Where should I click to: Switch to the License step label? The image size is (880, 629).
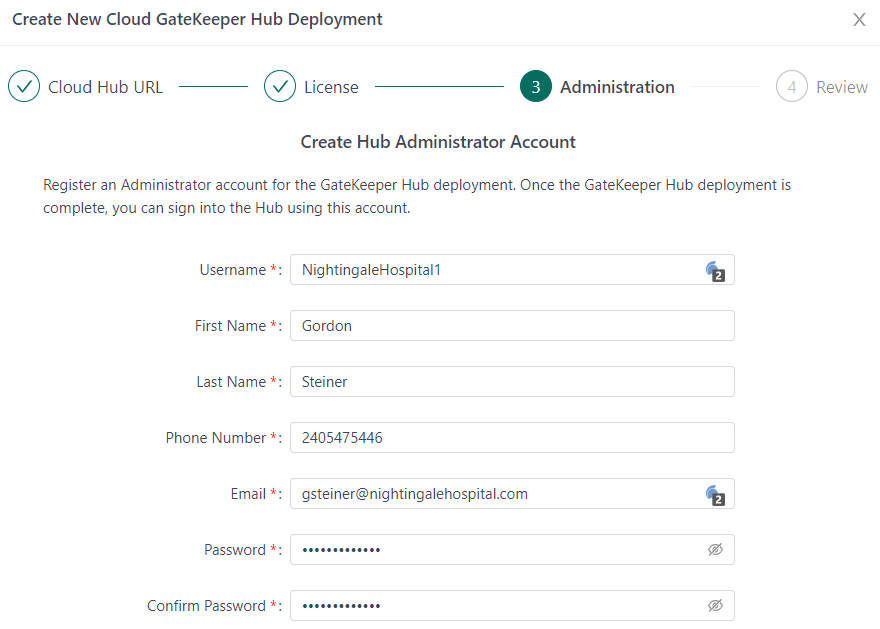point(331,87)
